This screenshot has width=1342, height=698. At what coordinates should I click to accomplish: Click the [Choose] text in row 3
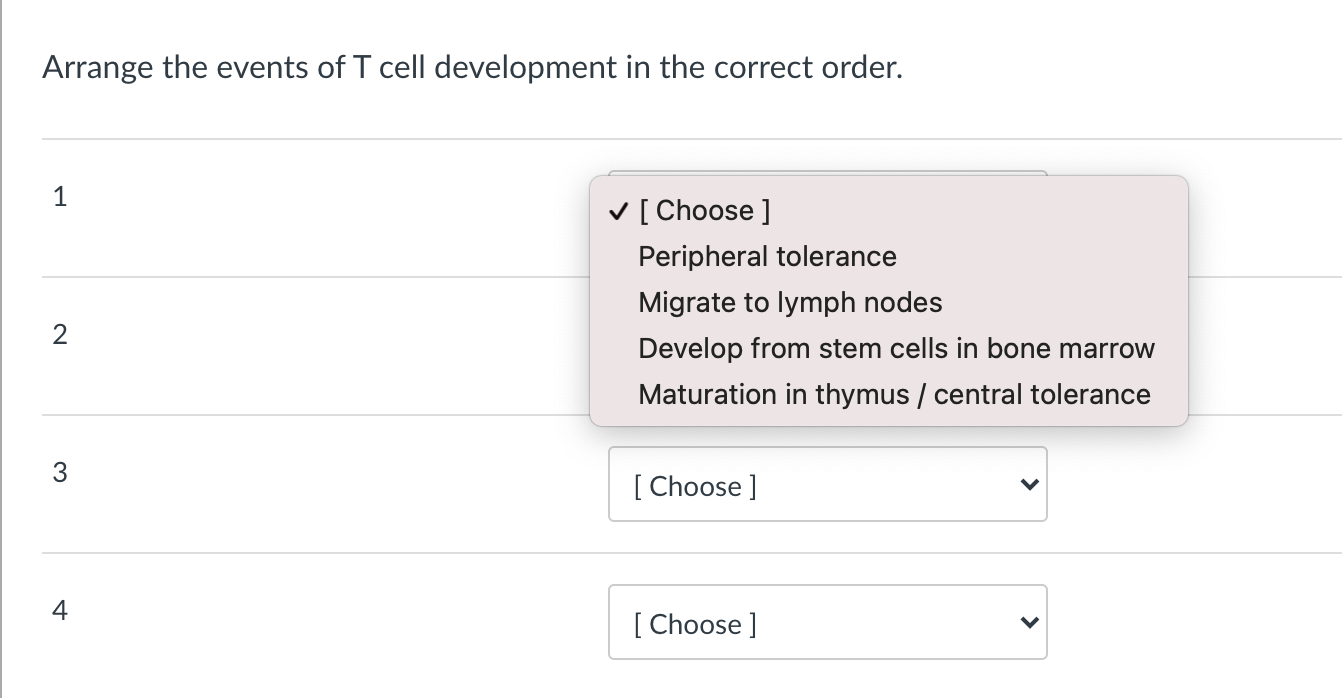coord(695,486)
